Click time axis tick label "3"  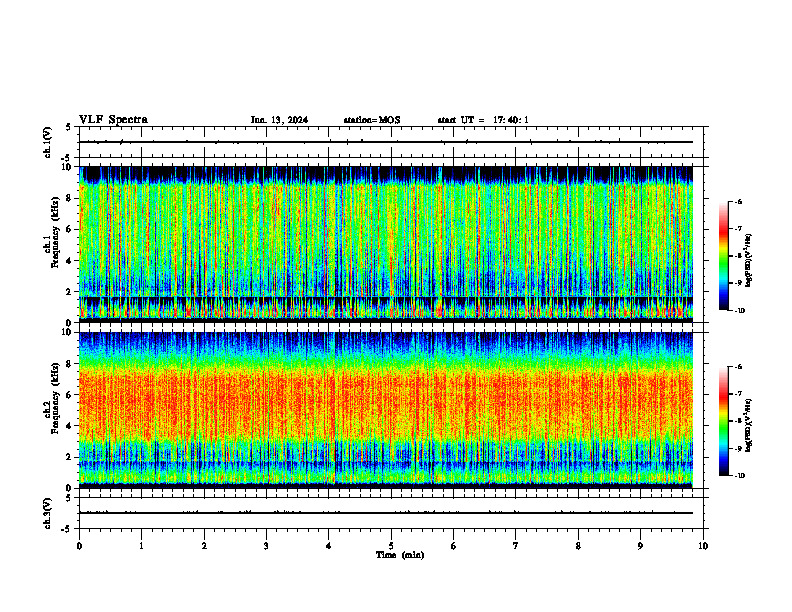tap(266, 546)
